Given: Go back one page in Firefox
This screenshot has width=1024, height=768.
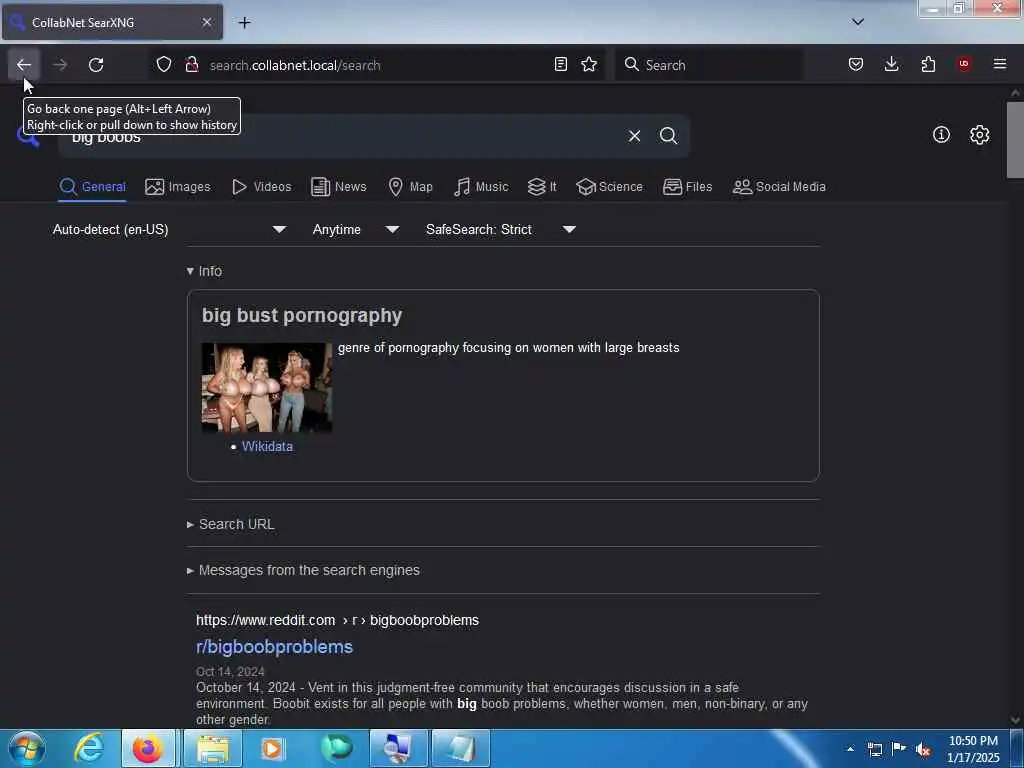Looking at the screenshot, I should (x=24, y=65).
